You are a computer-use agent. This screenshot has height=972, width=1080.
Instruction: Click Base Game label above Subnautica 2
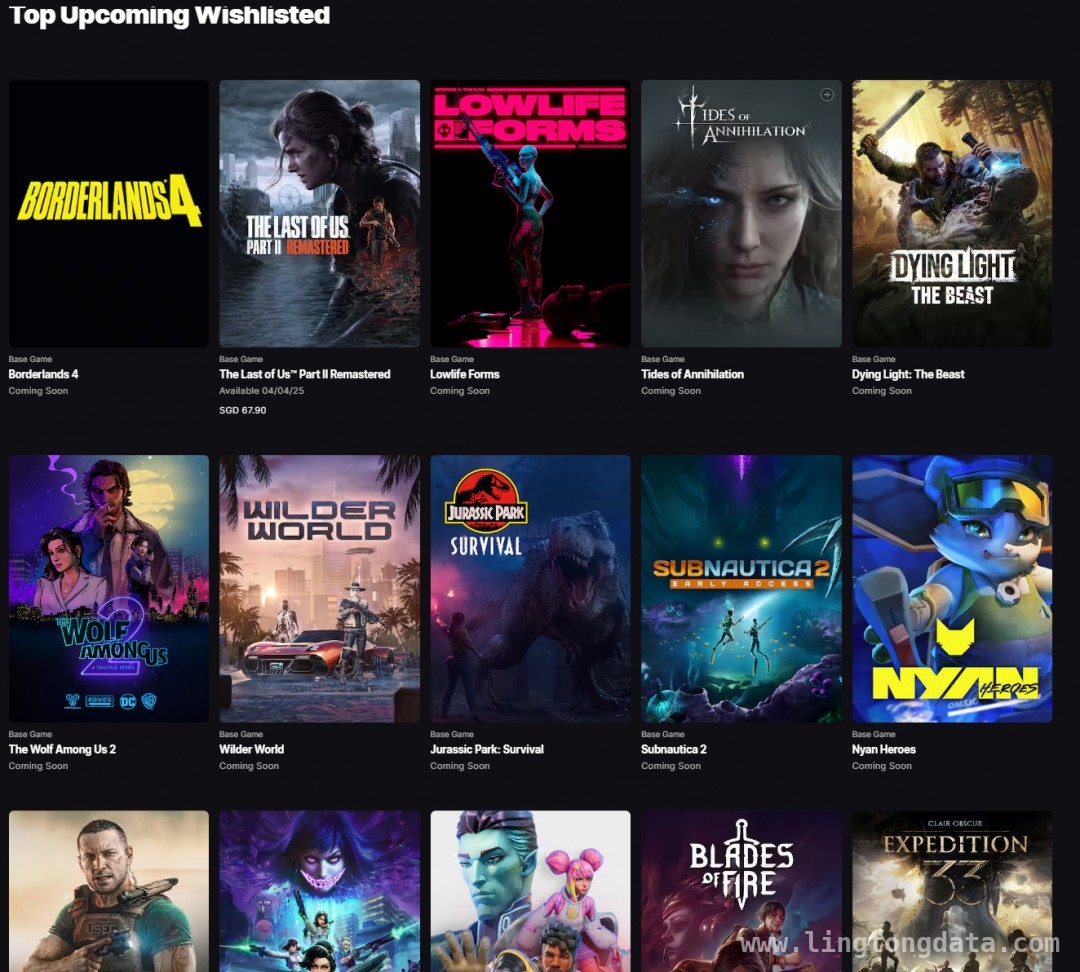tap(663, 734)
